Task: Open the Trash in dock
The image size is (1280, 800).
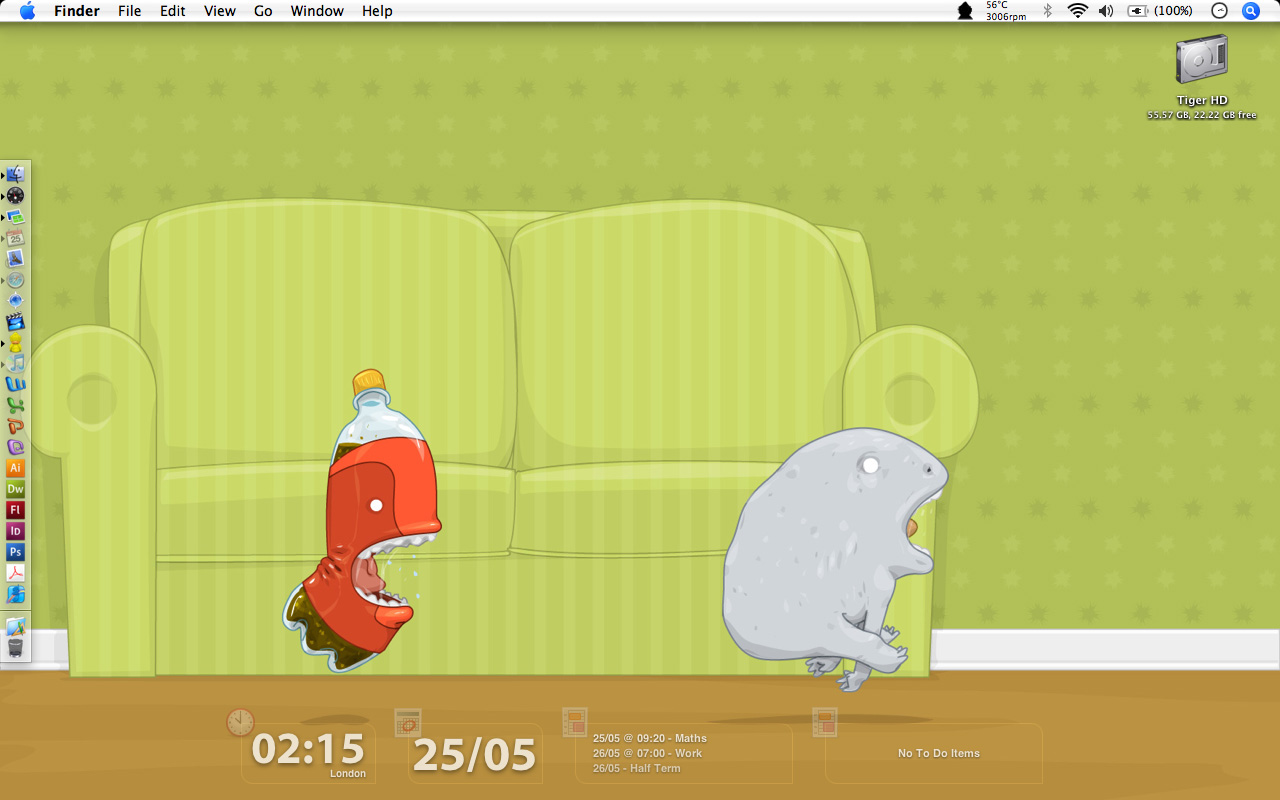Action: [15, 648]
